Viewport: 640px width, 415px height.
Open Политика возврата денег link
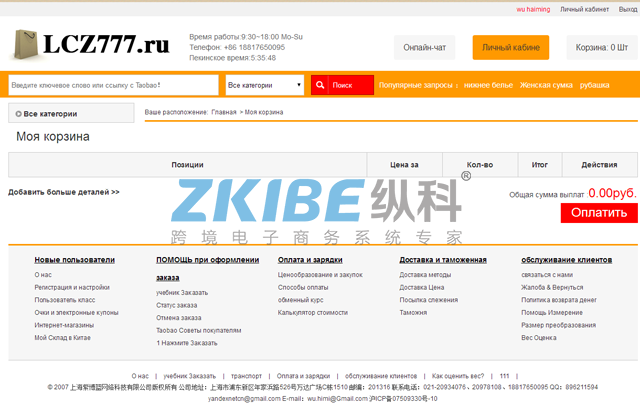[x=559, y=300]
